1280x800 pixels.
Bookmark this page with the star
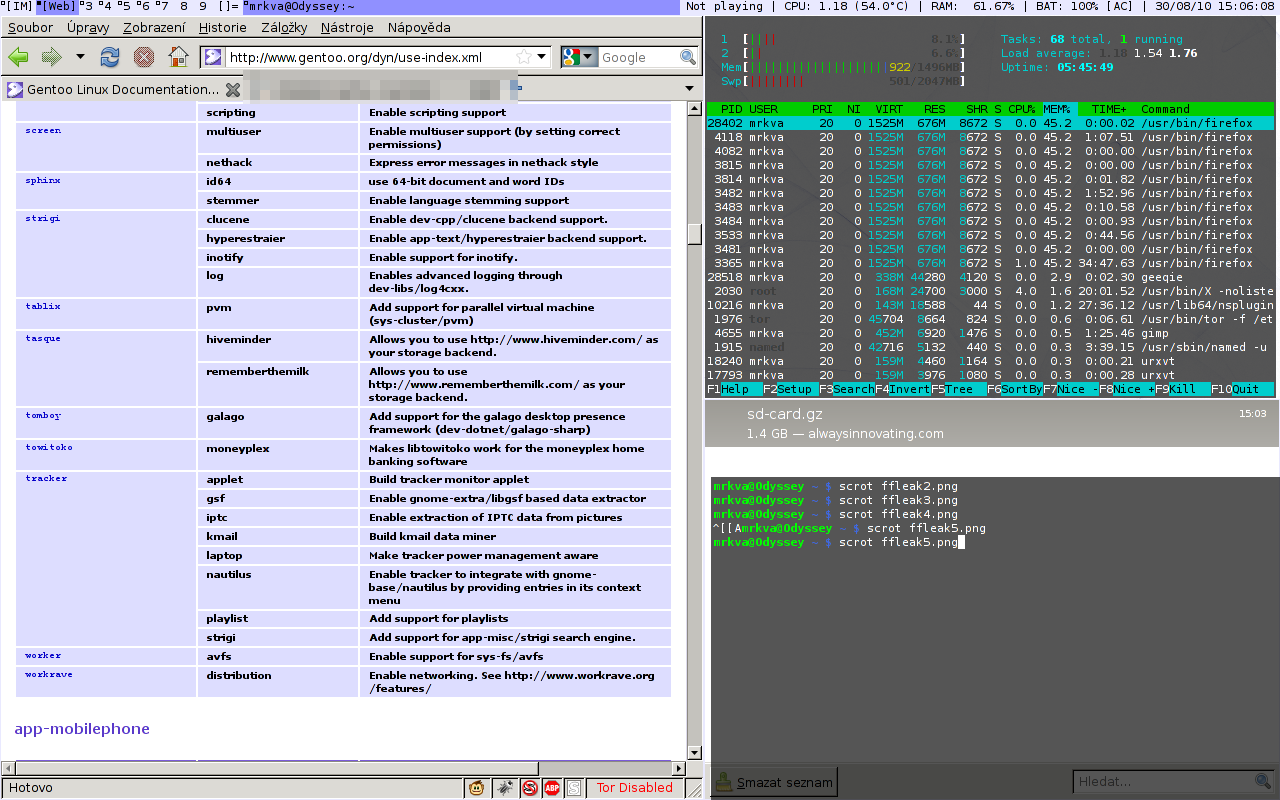coord(523,58)
